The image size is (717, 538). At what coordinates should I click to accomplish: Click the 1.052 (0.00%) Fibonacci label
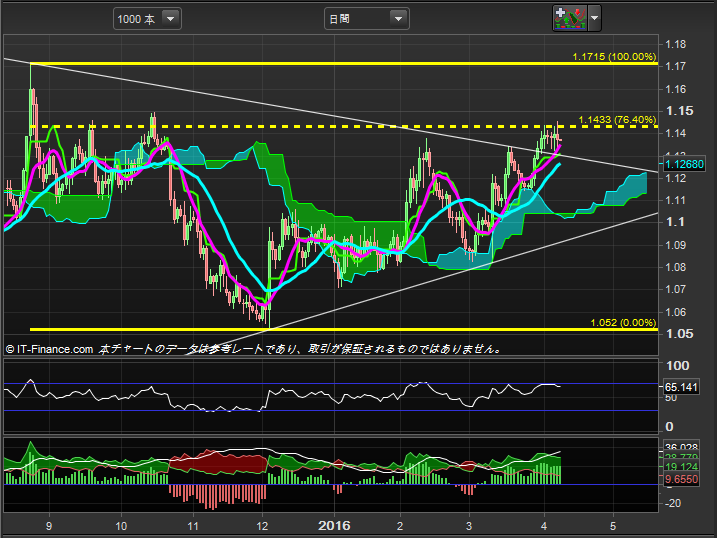(623, 323)
